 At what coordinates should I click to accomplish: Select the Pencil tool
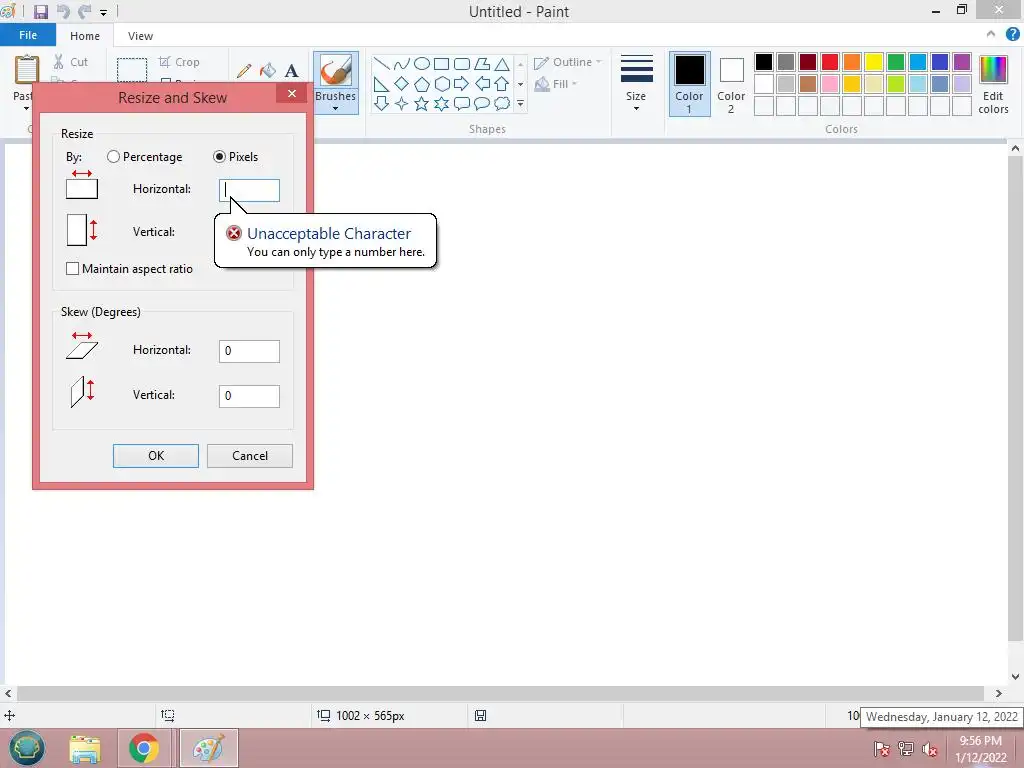[244, 71]
